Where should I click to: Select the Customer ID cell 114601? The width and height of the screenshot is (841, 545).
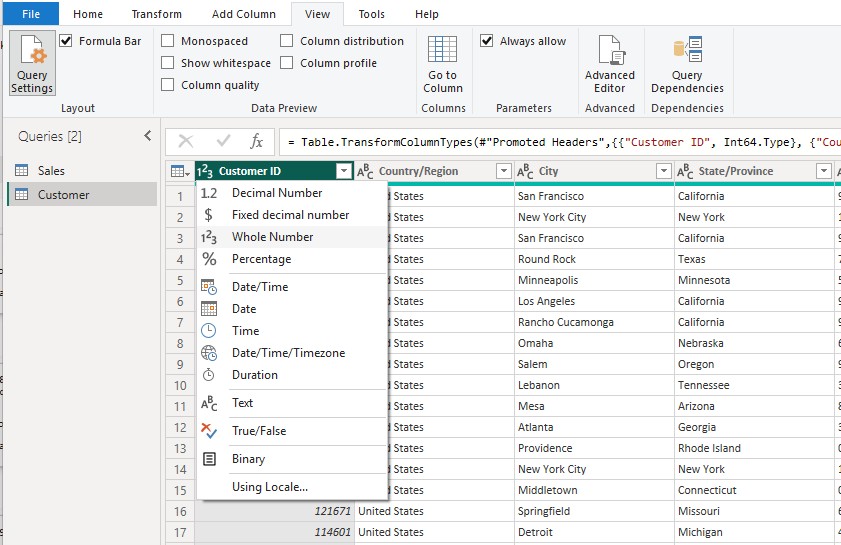(275, 532)
